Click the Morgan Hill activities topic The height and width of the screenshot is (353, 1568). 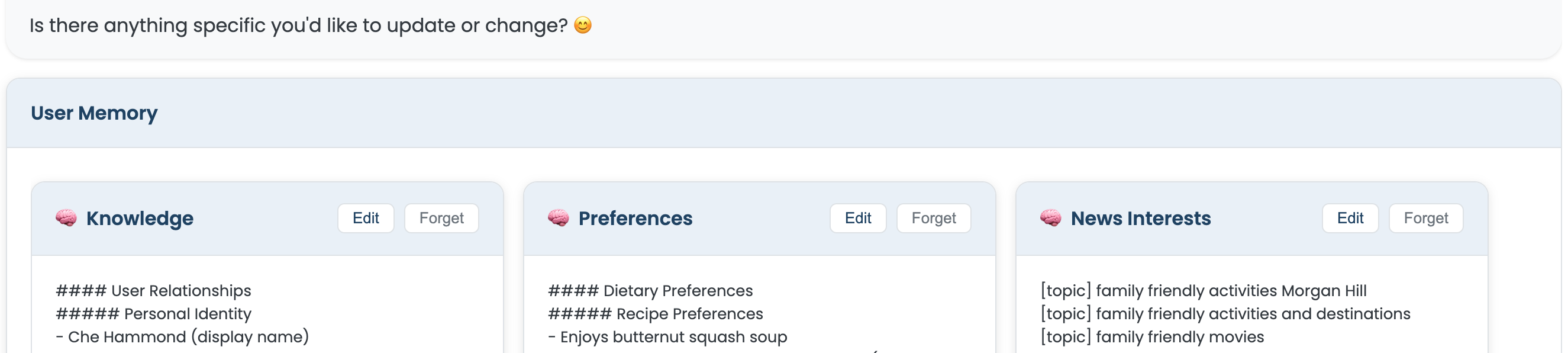(x=1203, y=291)
